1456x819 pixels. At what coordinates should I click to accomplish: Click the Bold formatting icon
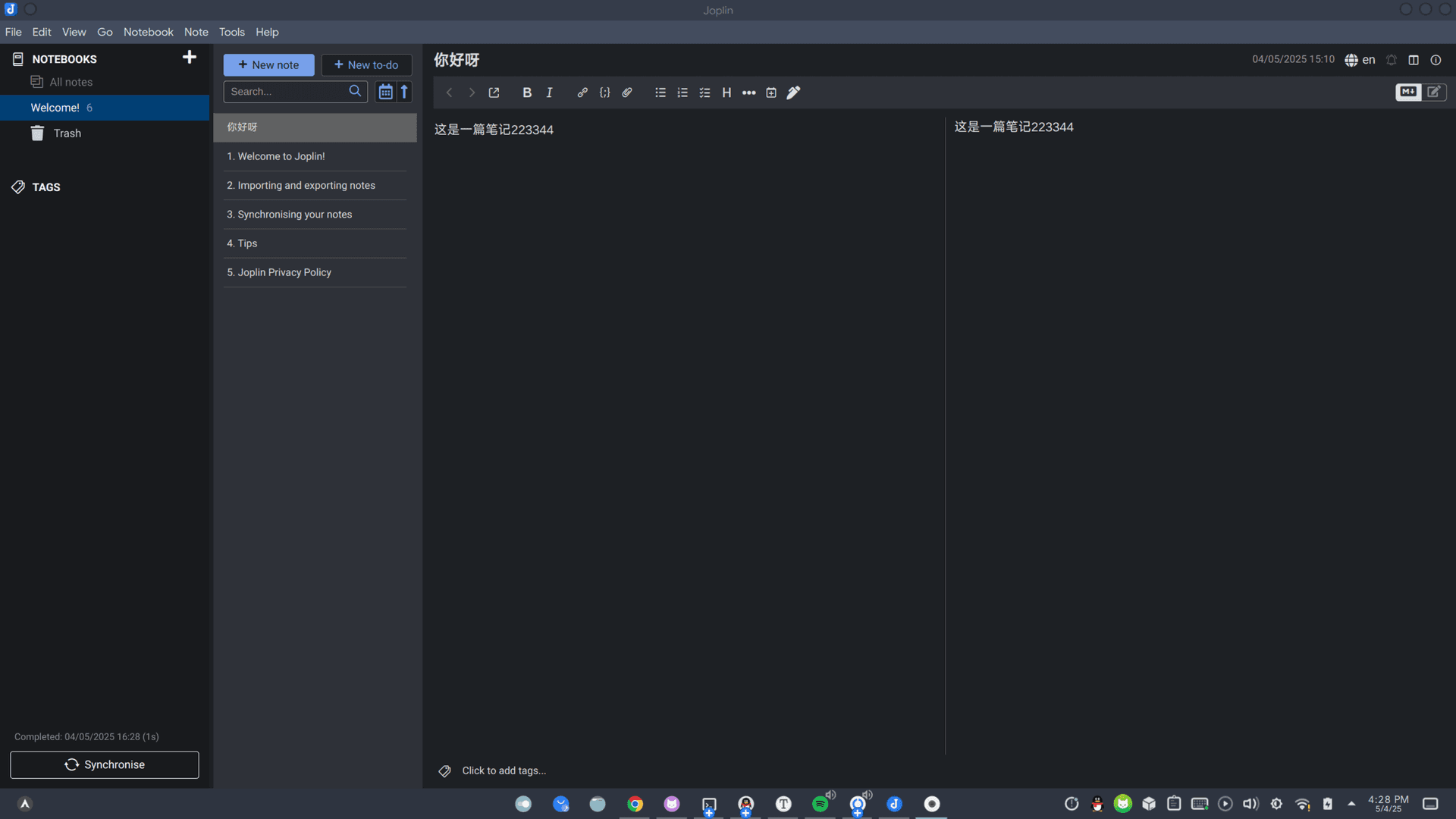tap(527, 93)
